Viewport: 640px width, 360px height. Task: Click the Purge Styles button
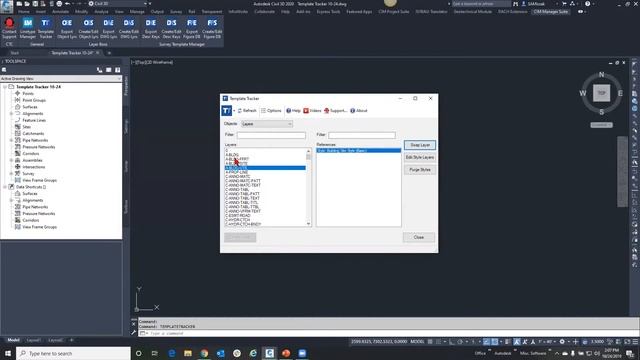click(420, 169)
